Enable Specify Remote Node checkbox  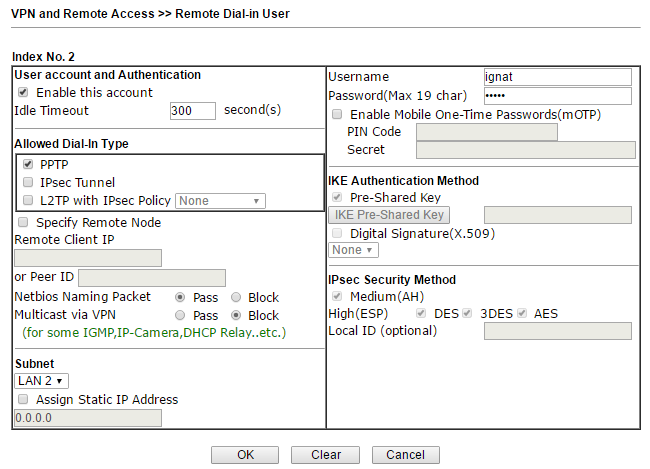click(x=23, y=222)
